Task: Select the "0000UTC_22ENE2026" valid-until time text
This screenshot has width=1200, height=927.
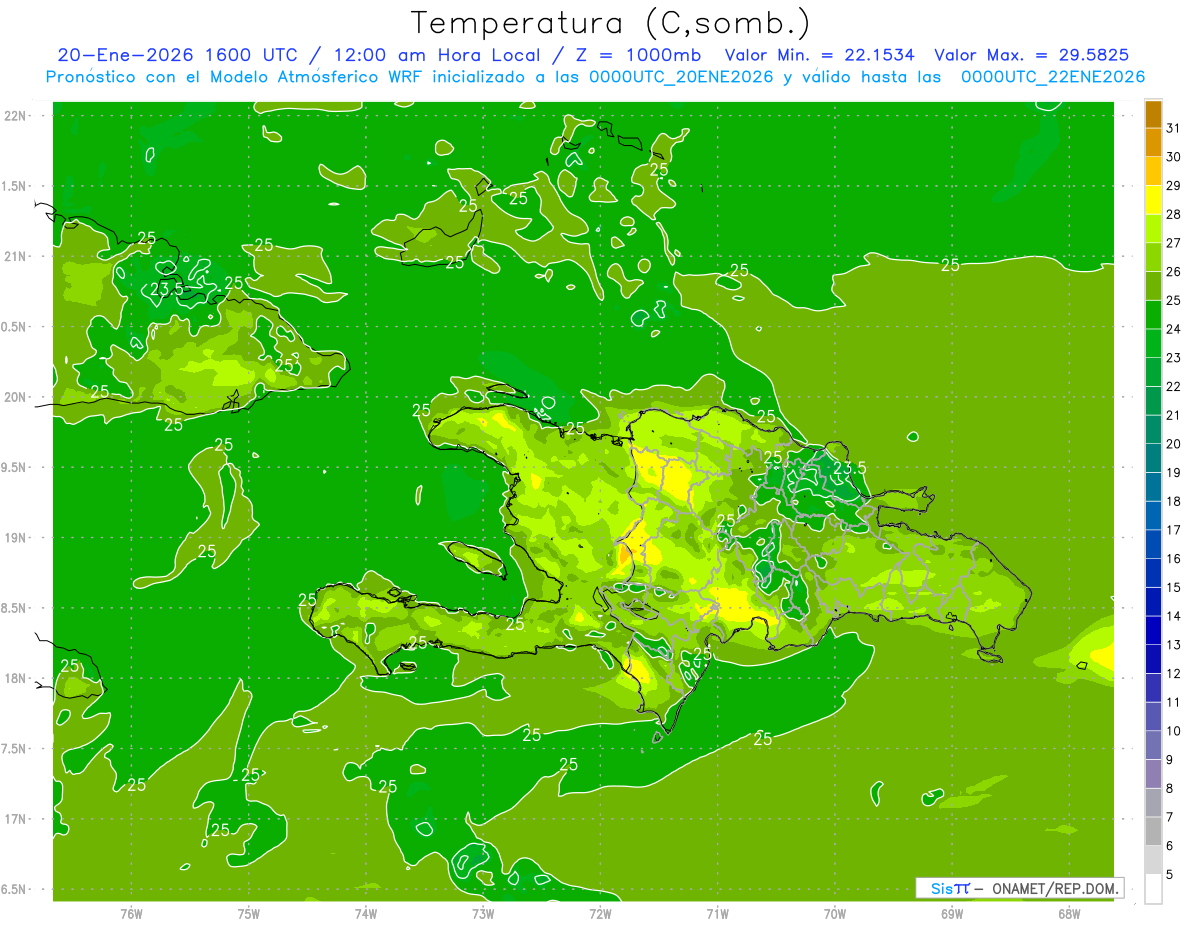Action: point(1052,77)
